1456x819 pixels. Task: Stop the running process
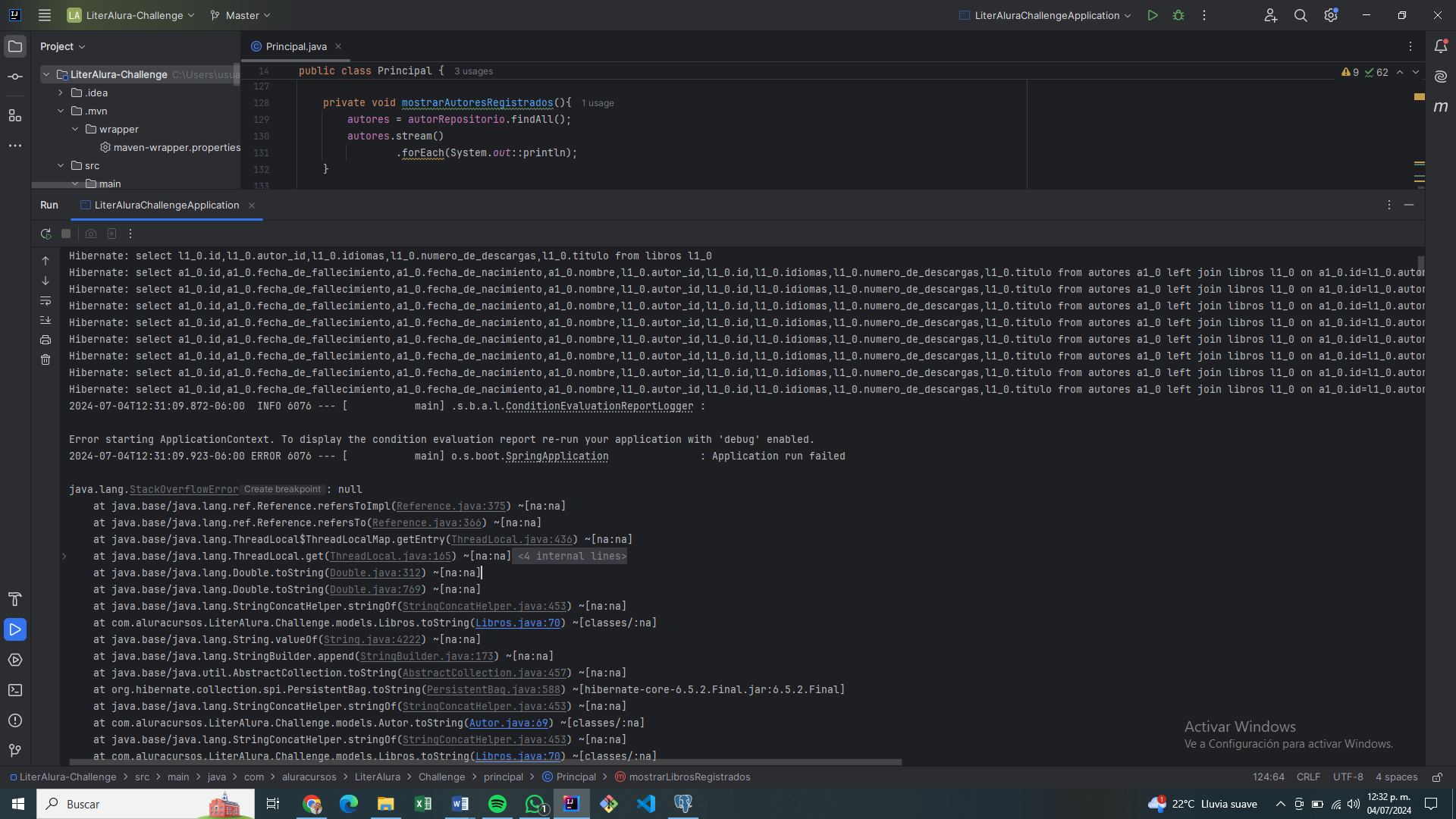click(66, 234)
